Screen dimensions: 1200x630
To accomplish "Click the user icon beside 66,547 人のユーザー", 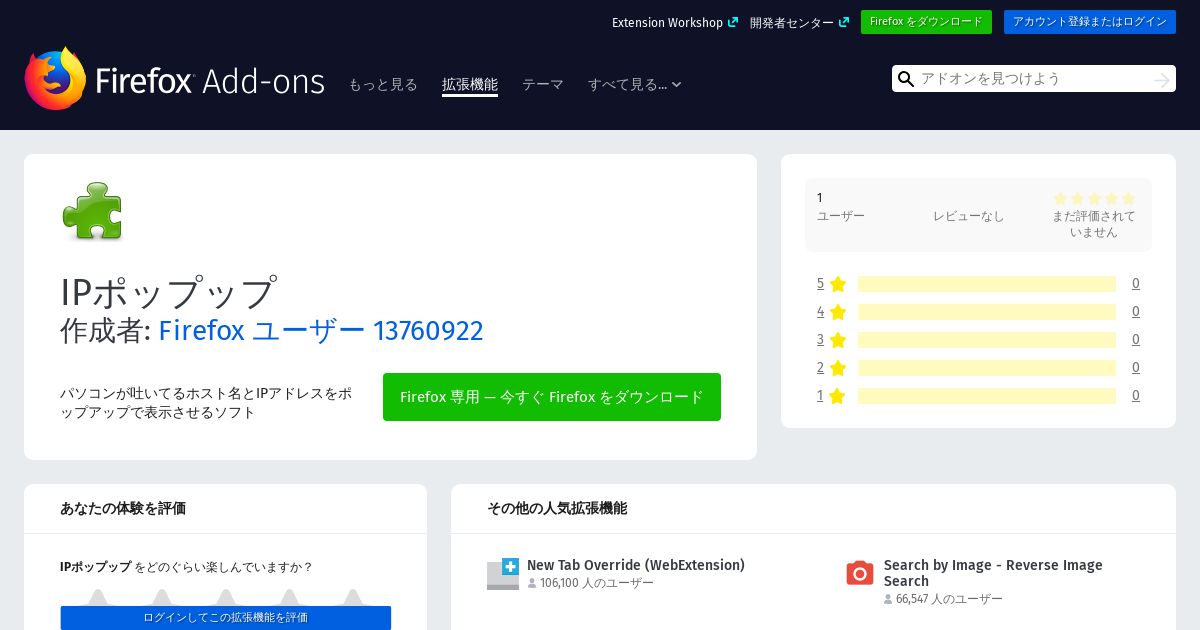I will [x=888, y=599].
